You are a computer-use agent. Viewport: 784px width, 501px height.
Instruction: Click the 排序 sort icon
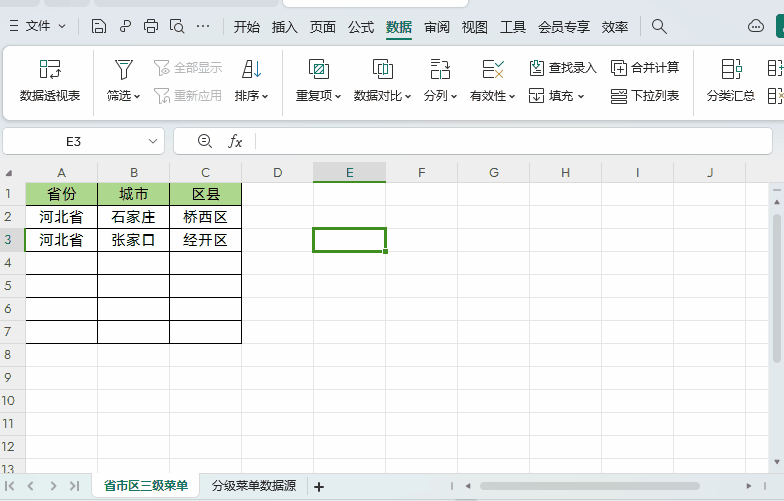click(252, 69)
